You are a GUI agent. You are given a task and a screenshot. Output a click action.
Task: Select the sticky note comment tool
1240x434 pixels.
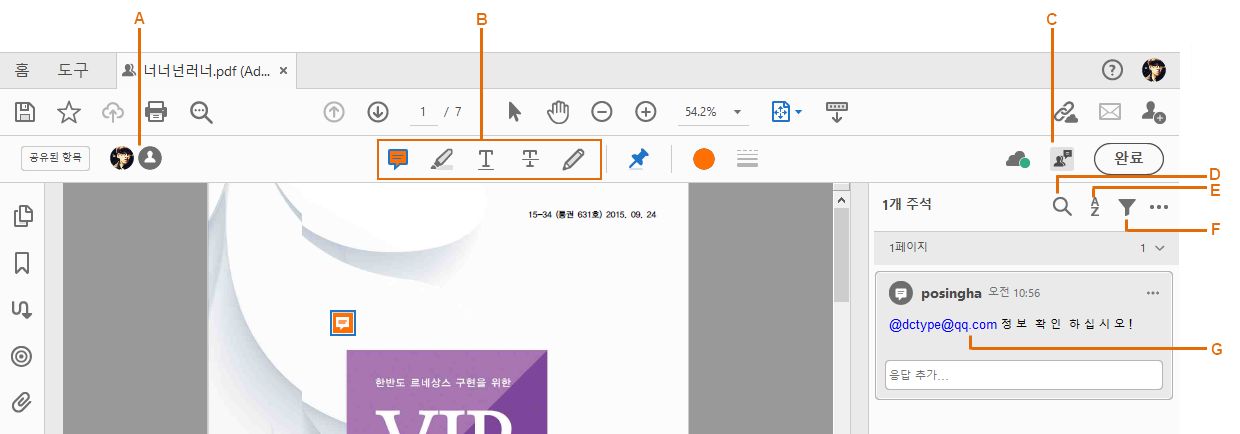pos(399,159)
